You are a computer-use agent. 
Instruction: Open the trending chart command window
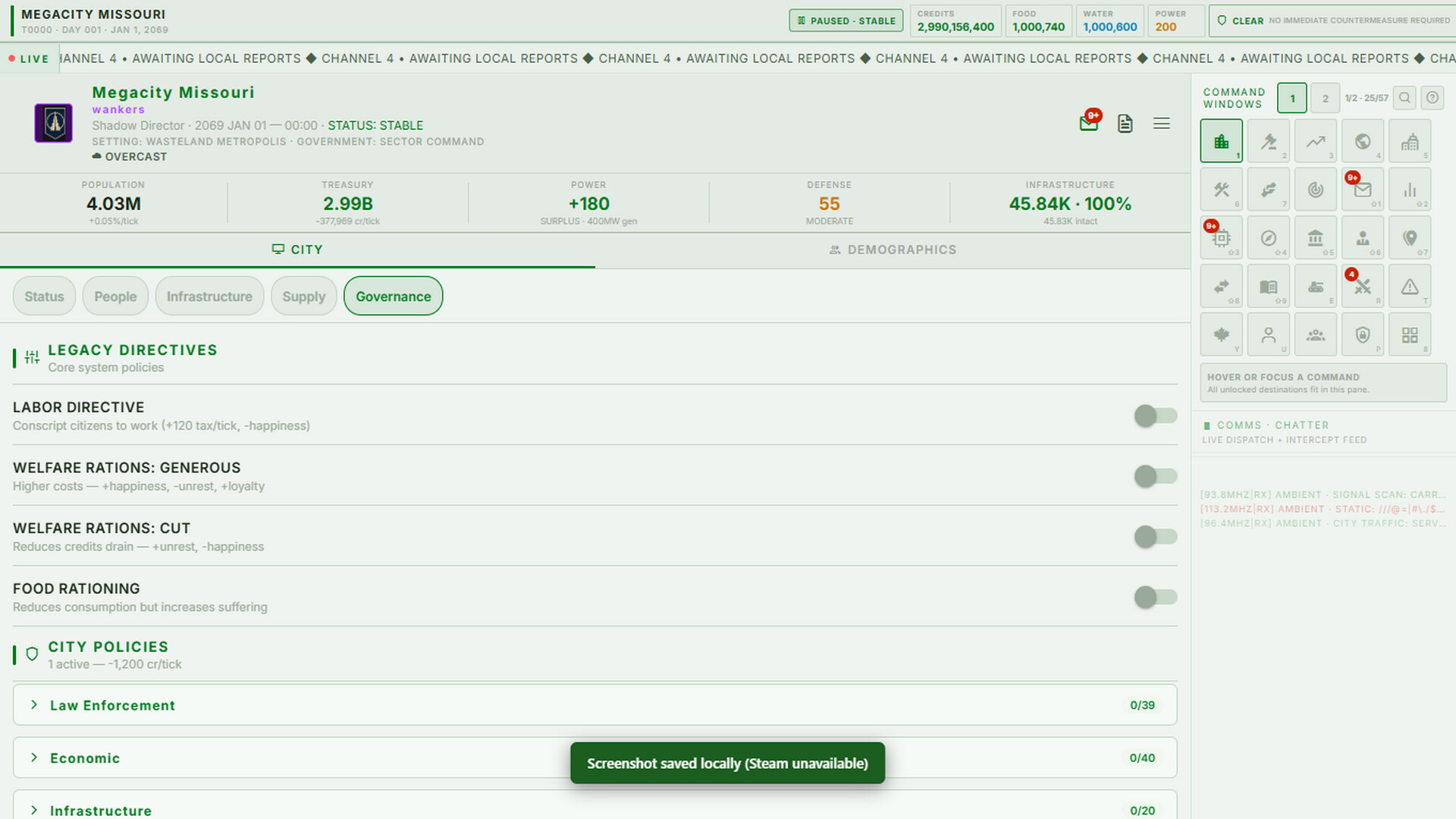(1315, 141)
